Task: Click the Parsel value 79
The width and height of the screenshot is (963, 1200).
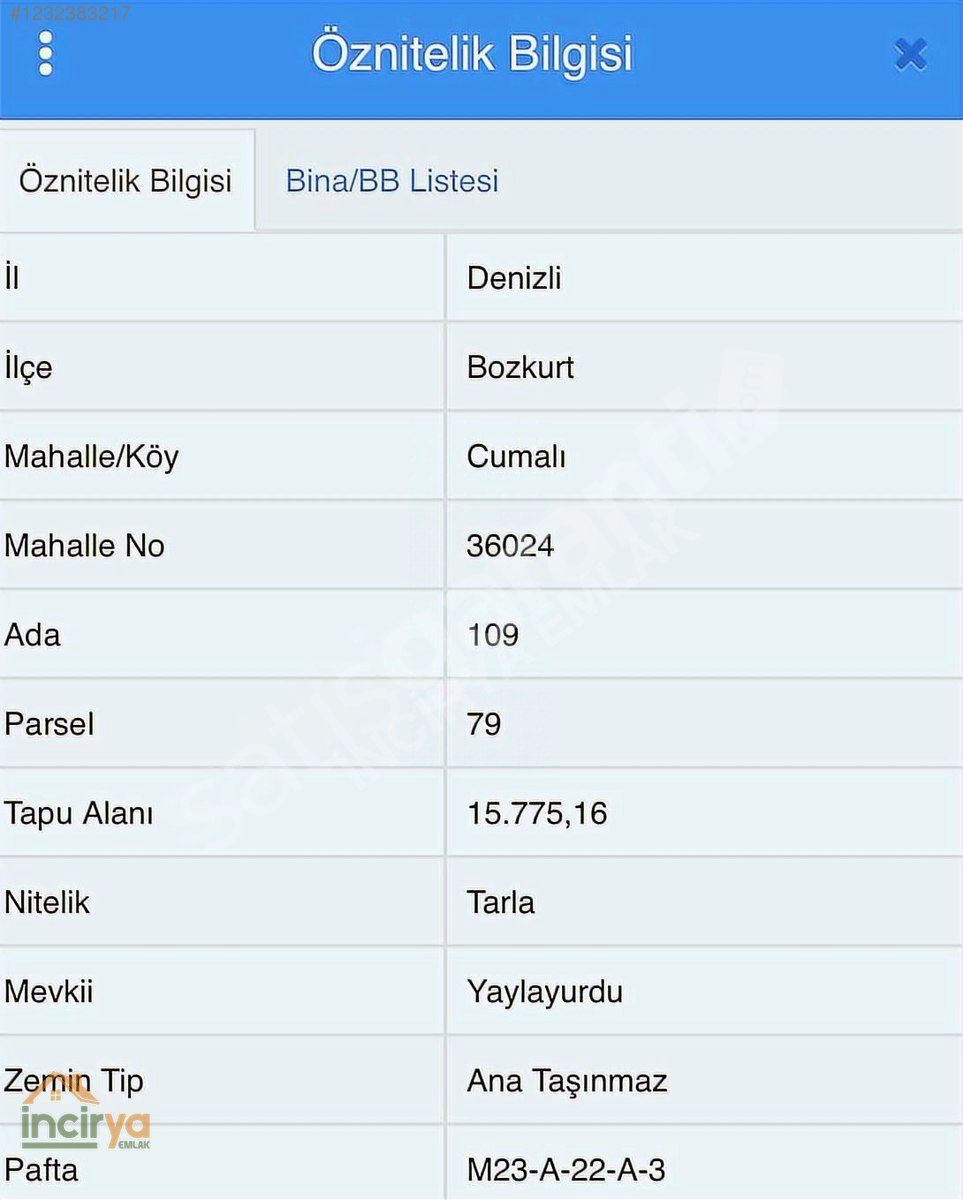Action: coord(484,723)
